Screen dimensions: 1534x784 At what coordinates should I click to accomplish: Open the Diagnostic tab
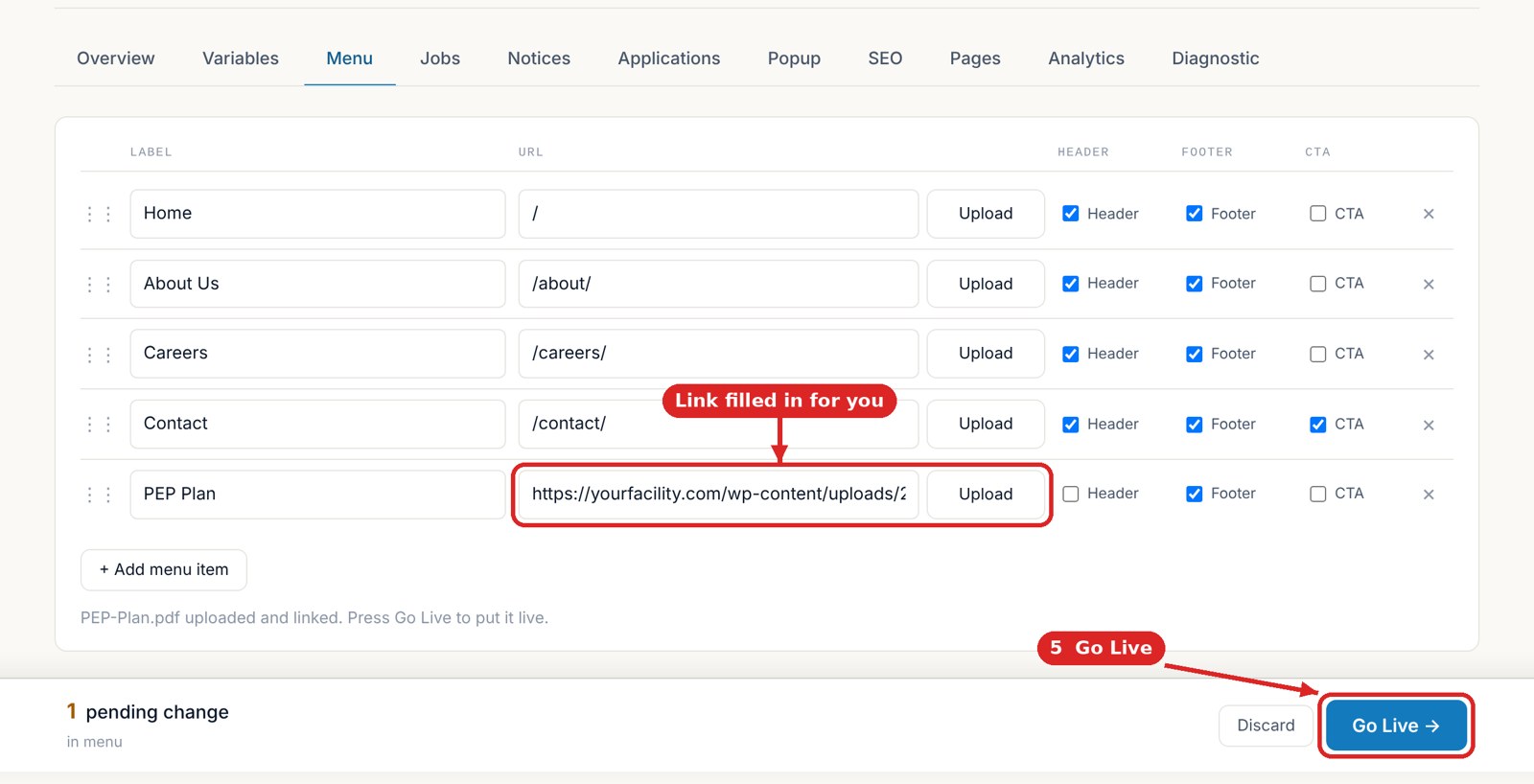coord(1216,58)
